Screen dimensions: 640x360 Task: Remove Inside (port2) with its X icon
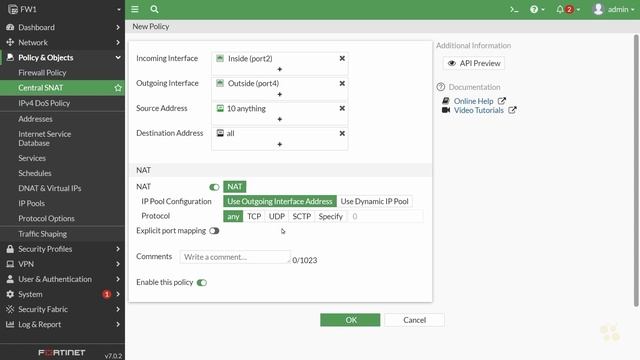[342, 58]
